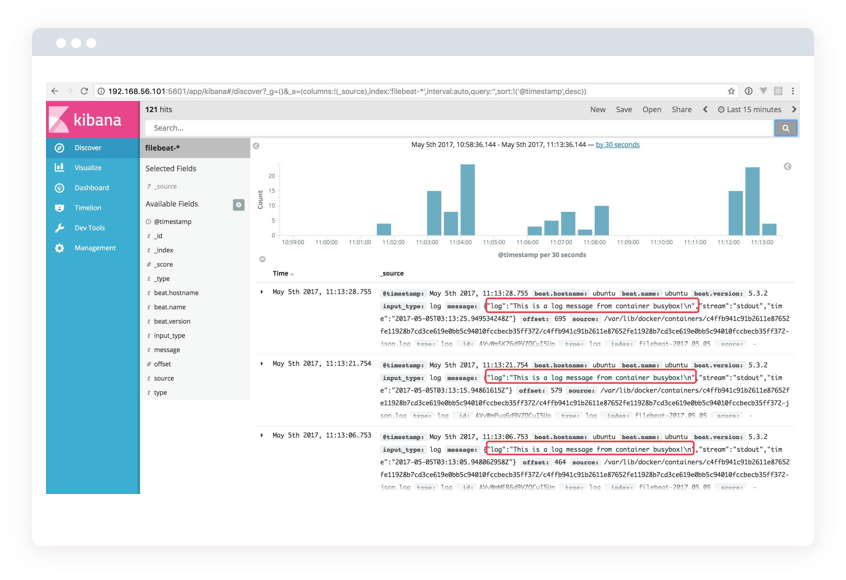Click Open in the top toolbar

tap(652, 110)
